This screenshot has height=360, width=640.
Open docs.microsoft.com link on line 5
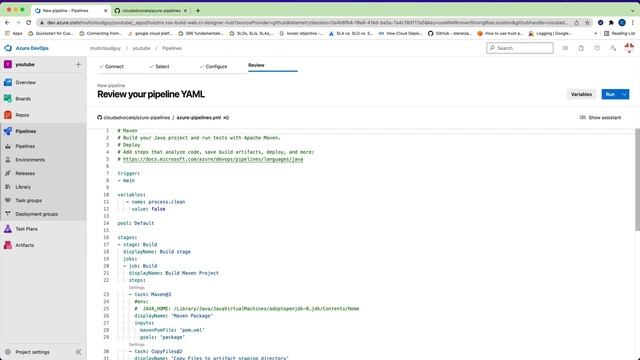(x=213, y=159)
